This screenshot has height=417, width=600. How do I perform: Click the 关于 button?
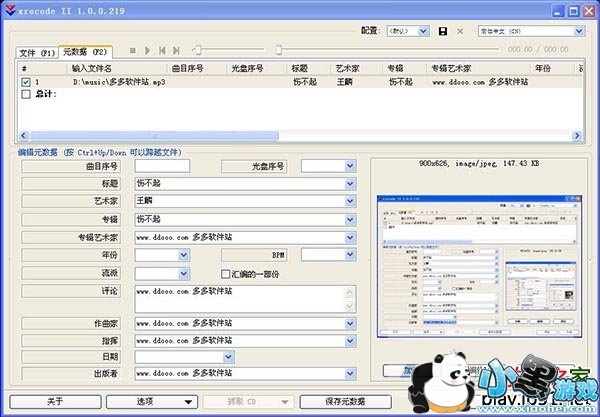(x=54, y=401)
